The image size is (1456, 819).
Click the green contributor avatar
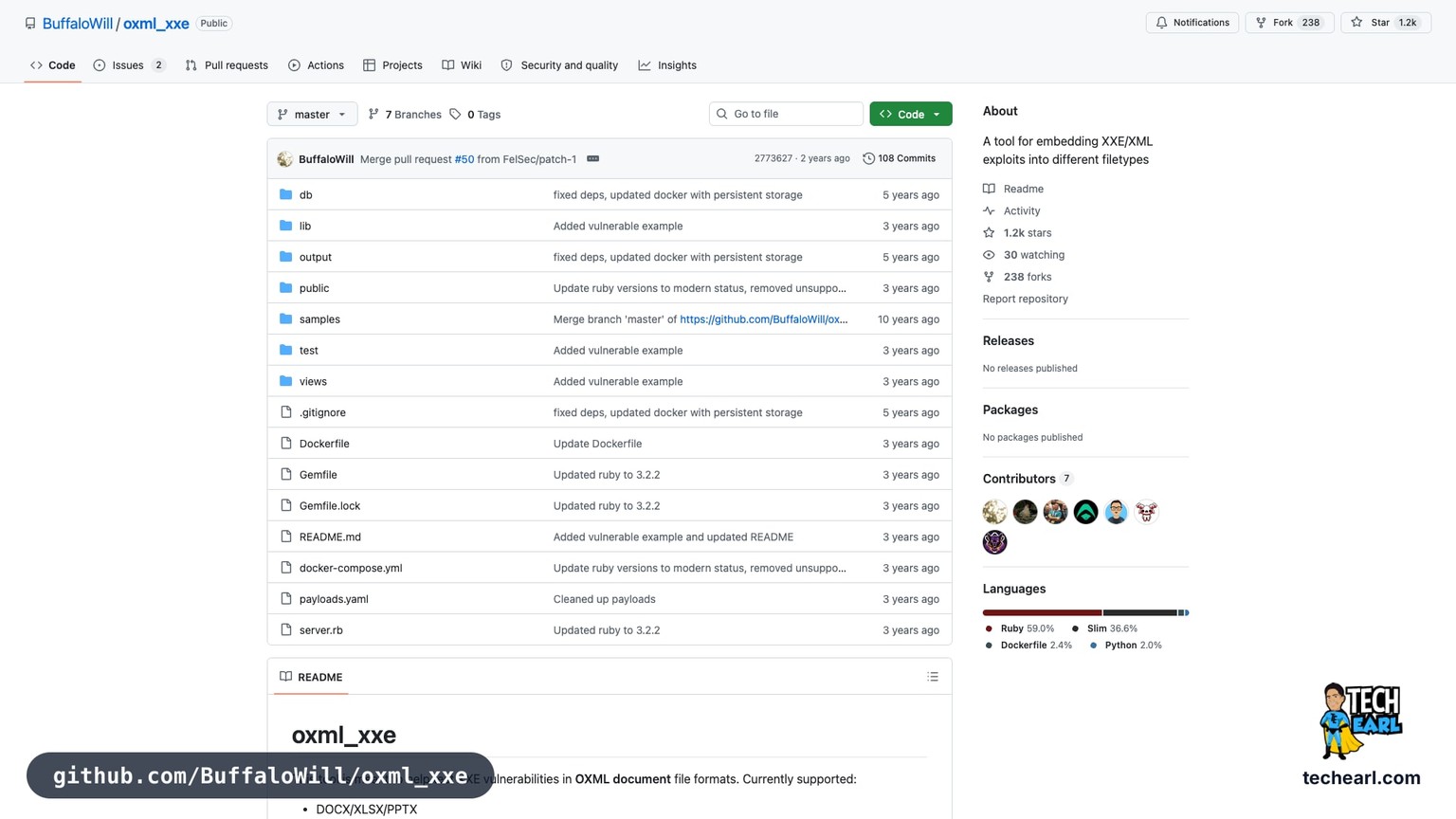tap(1085, 512)
